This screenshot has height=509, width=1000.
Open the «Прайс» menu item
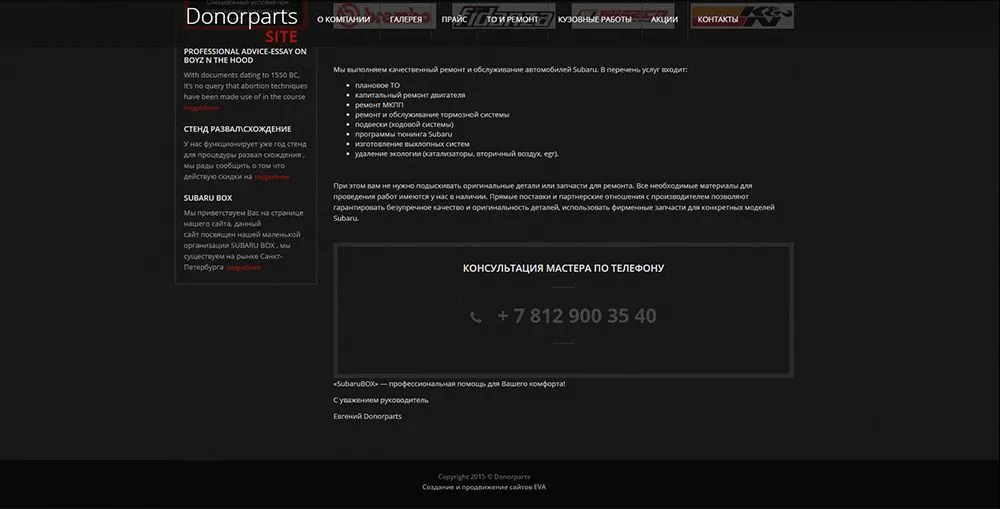454,19
